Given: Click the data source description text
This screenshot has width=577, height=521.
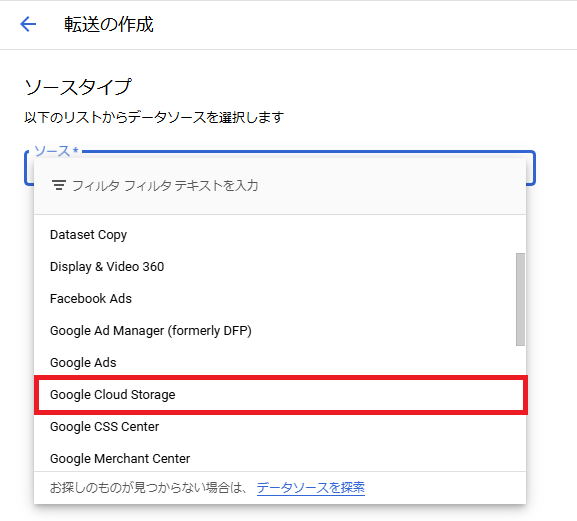Looking at the screenshot, I should [154, 118].
